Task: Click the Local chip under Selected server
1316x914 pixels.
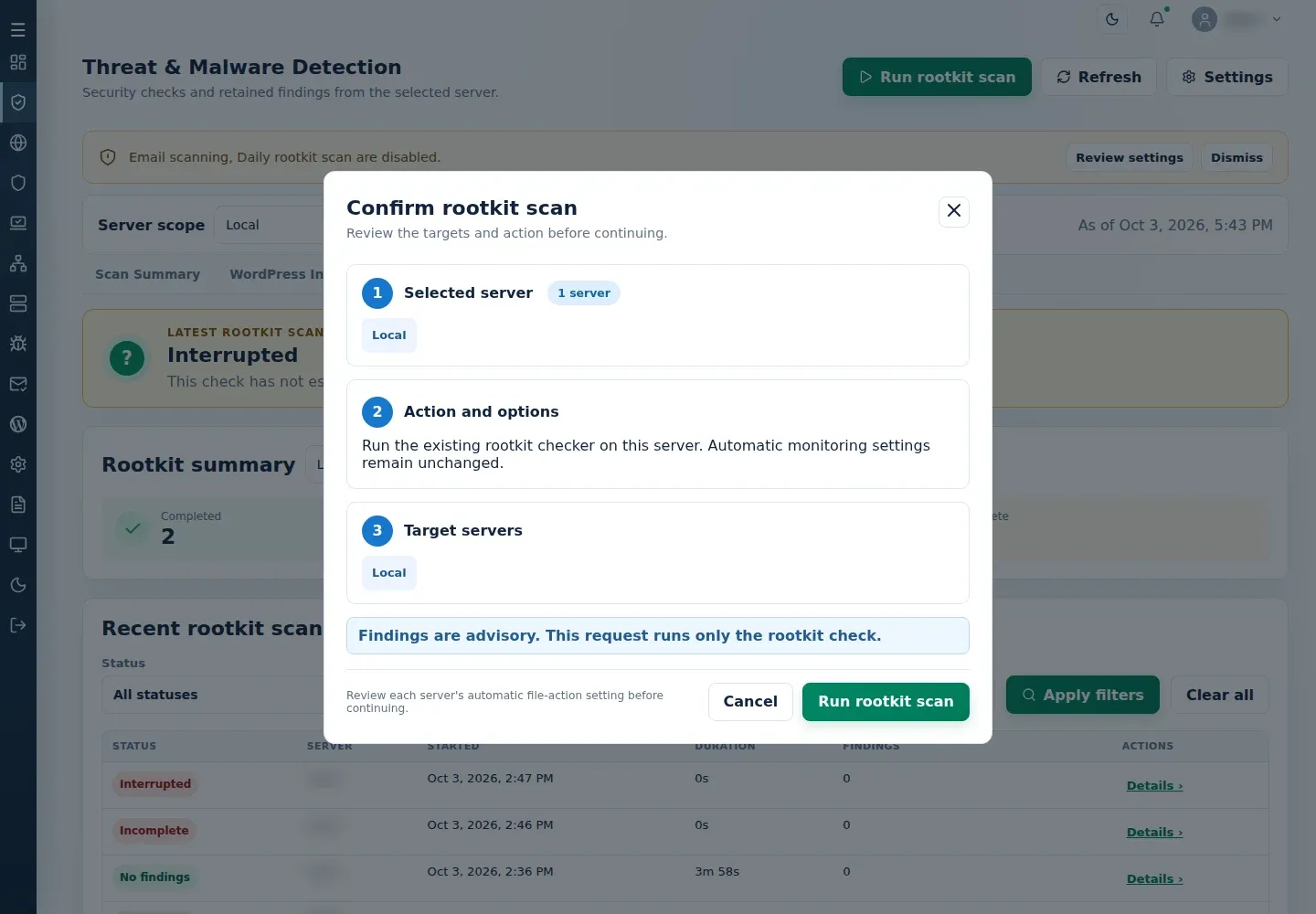Action: 389,335
